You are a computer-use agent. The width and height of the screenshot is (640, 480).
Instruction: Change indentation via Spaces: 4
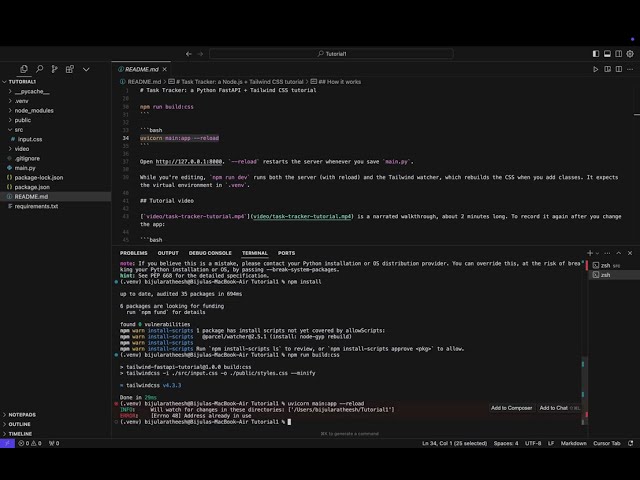click(506, 443)
